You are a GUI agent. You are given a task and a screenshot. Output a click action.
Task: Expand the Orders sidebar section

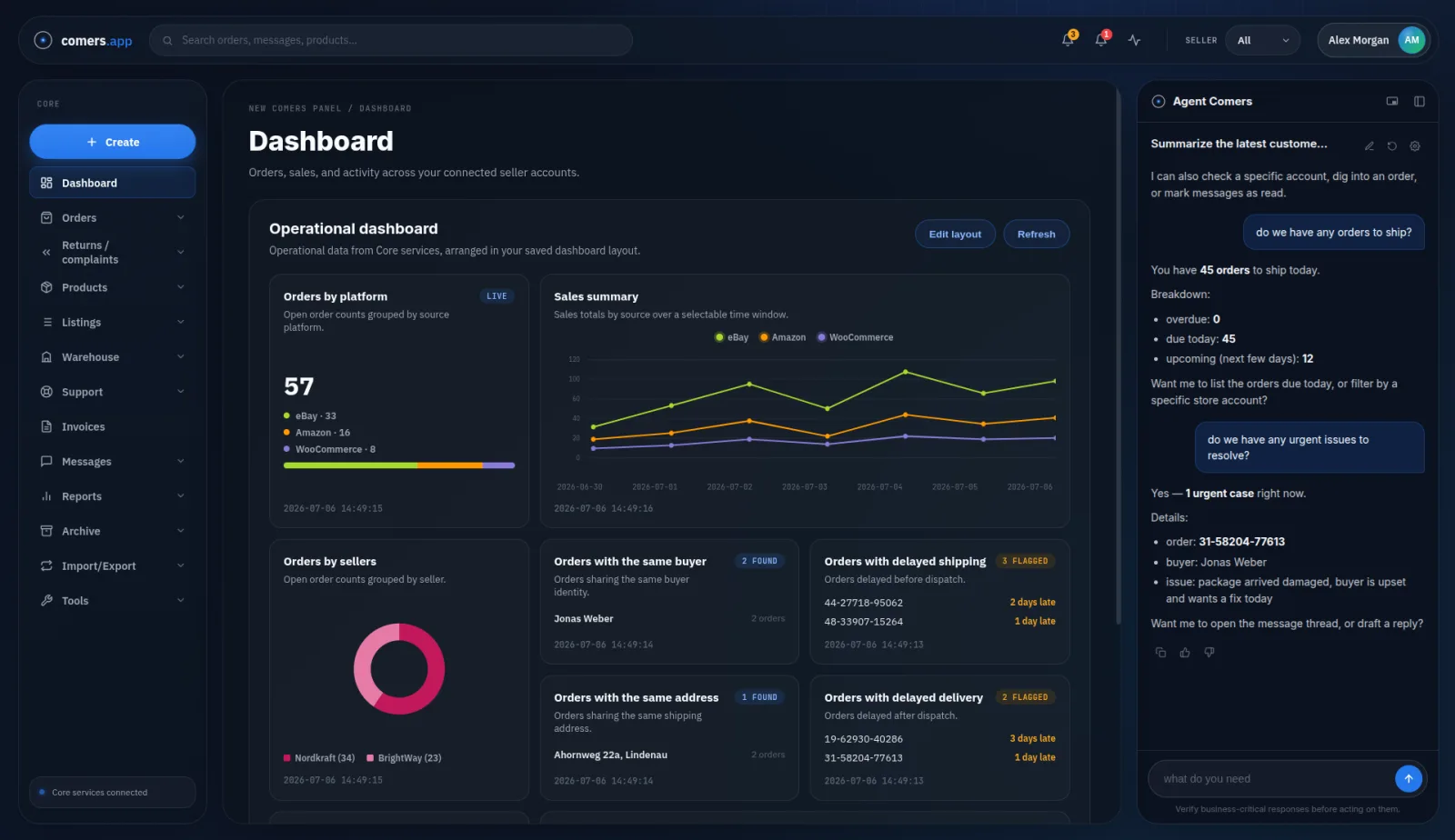180,217
